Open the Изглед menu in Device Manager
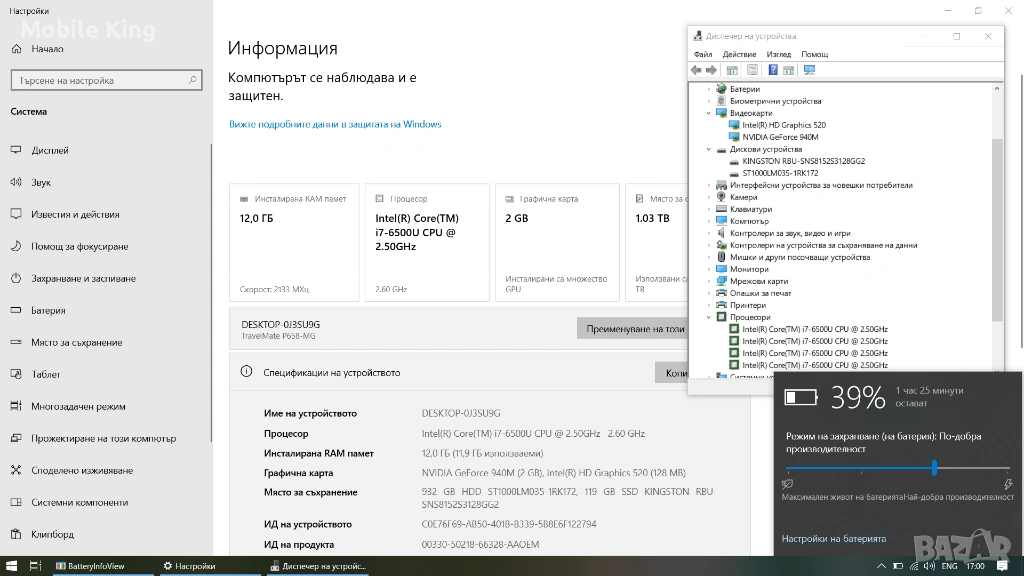This screenshot has width=1024, height=576. click(x=778, y=54)
